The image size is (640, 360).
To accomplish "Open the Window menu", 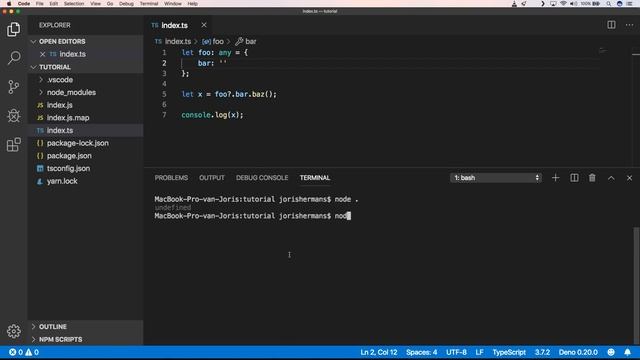I will tap(173, 3).
